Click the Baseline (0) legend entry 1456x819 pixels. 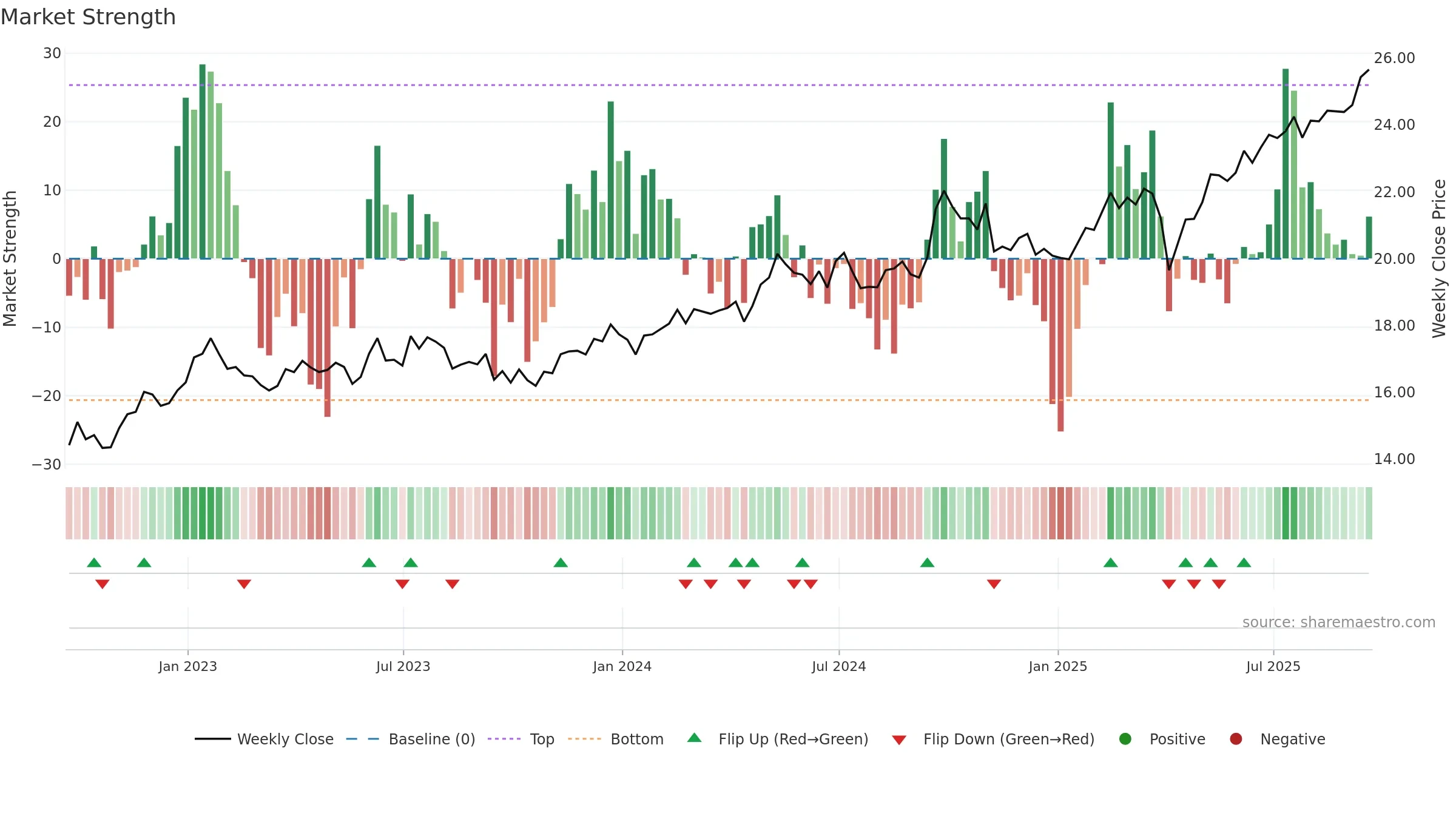click(x=411, y=739)
